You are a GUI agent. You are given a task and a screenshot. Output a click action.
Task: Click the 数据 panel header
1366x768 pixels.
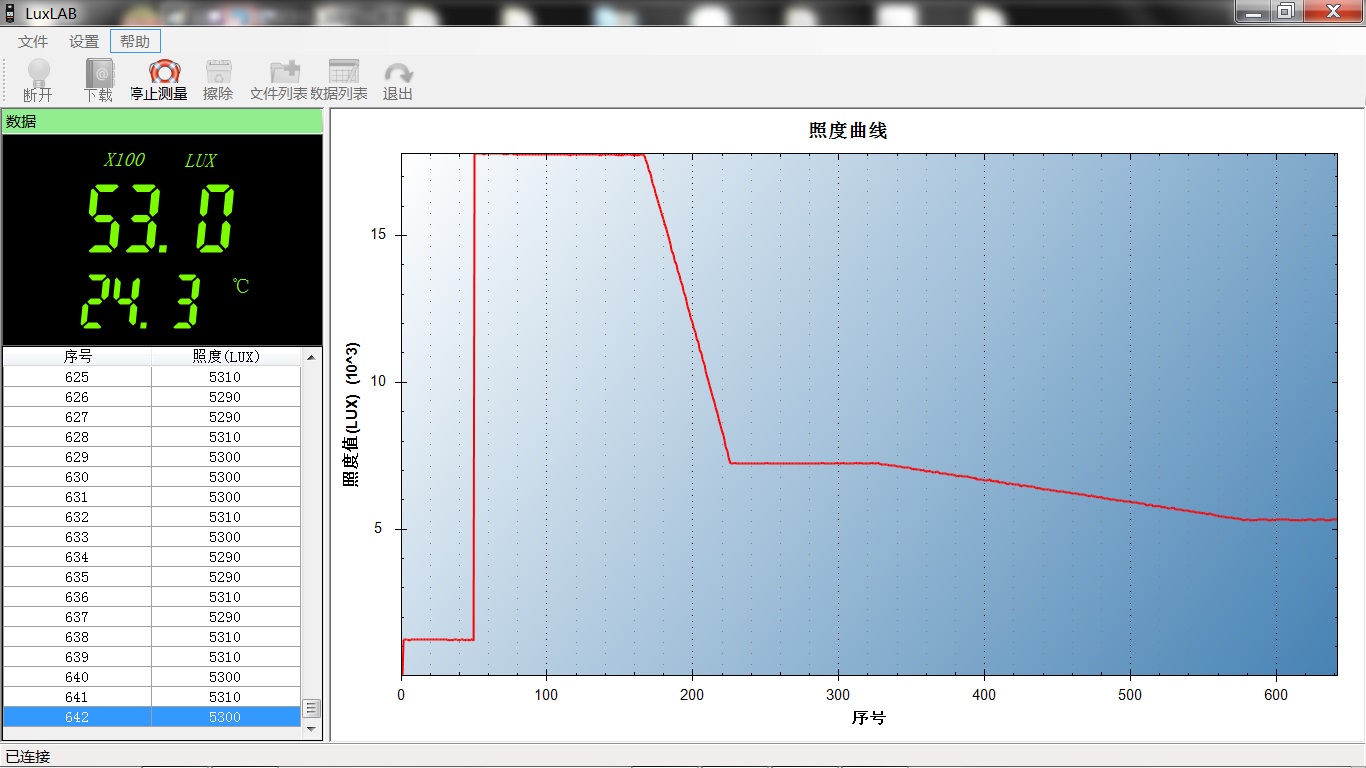(162, 121)
